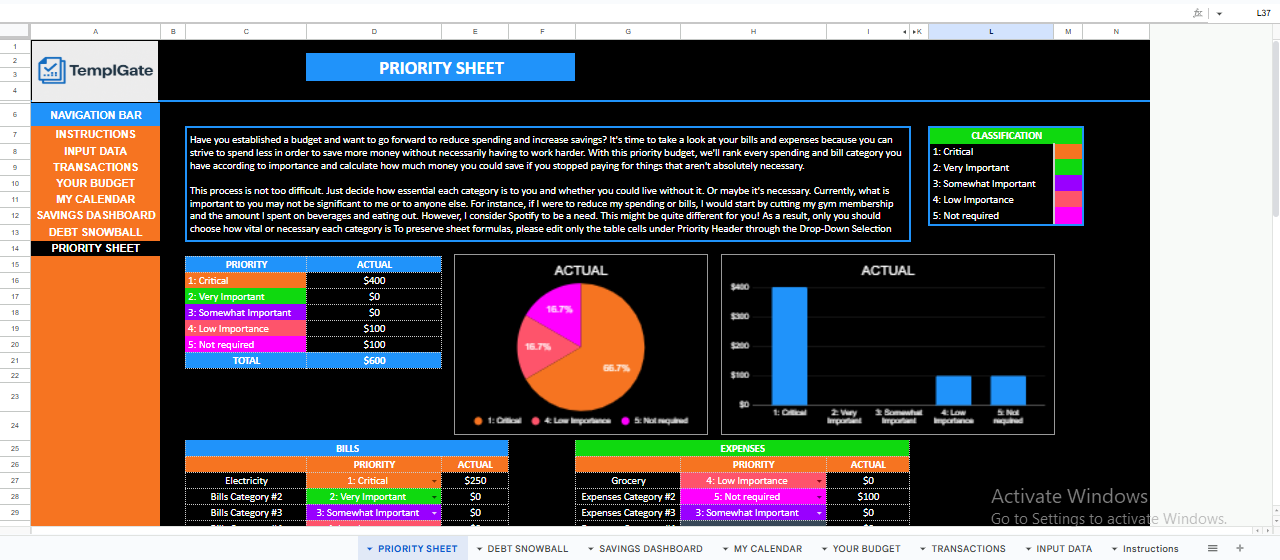Go to DEBT SNOWBALL in the navigation bar
Screen dimensions: 1280x560
[x=95, y=232]
